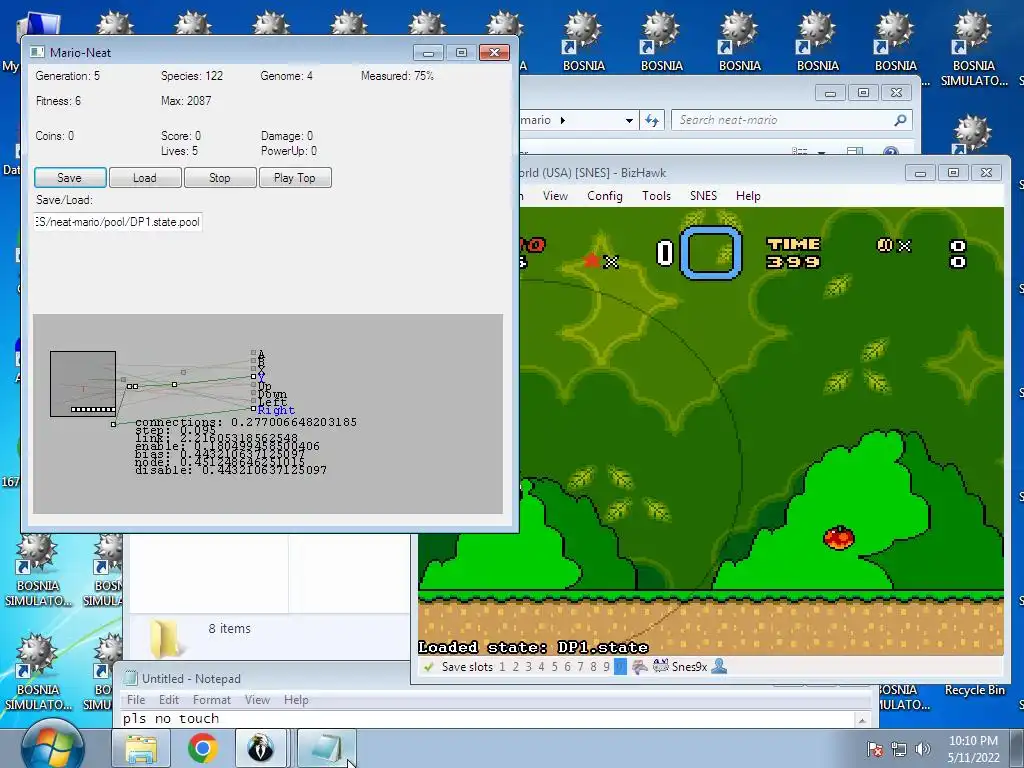The image size is (1024, 768).
Task: Click the Action Center flag tray icon
Action: [x=875, y=749]
